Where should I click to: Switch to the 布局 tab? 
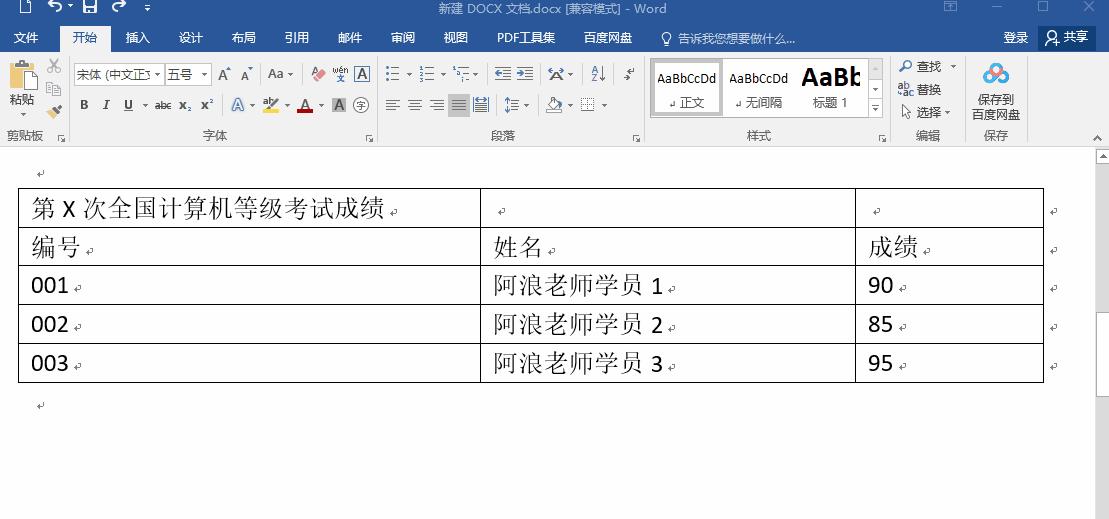tap(243, 38)
